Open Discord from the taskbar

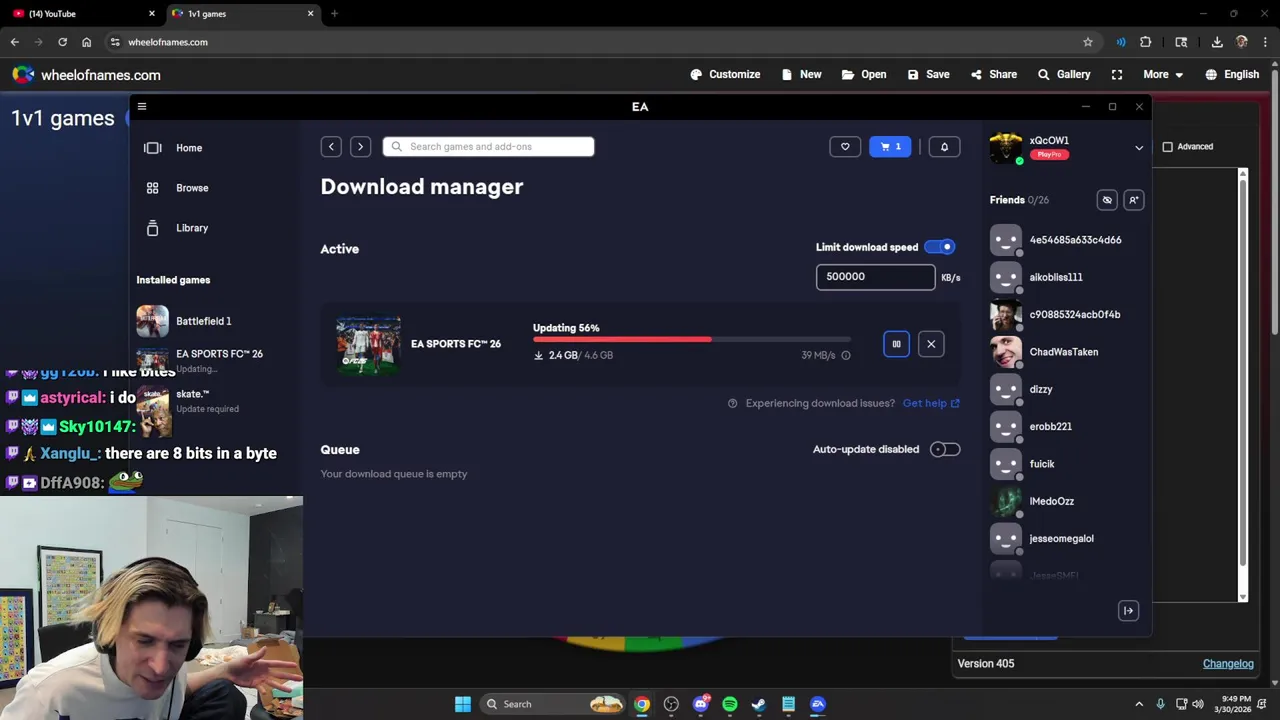701,704
